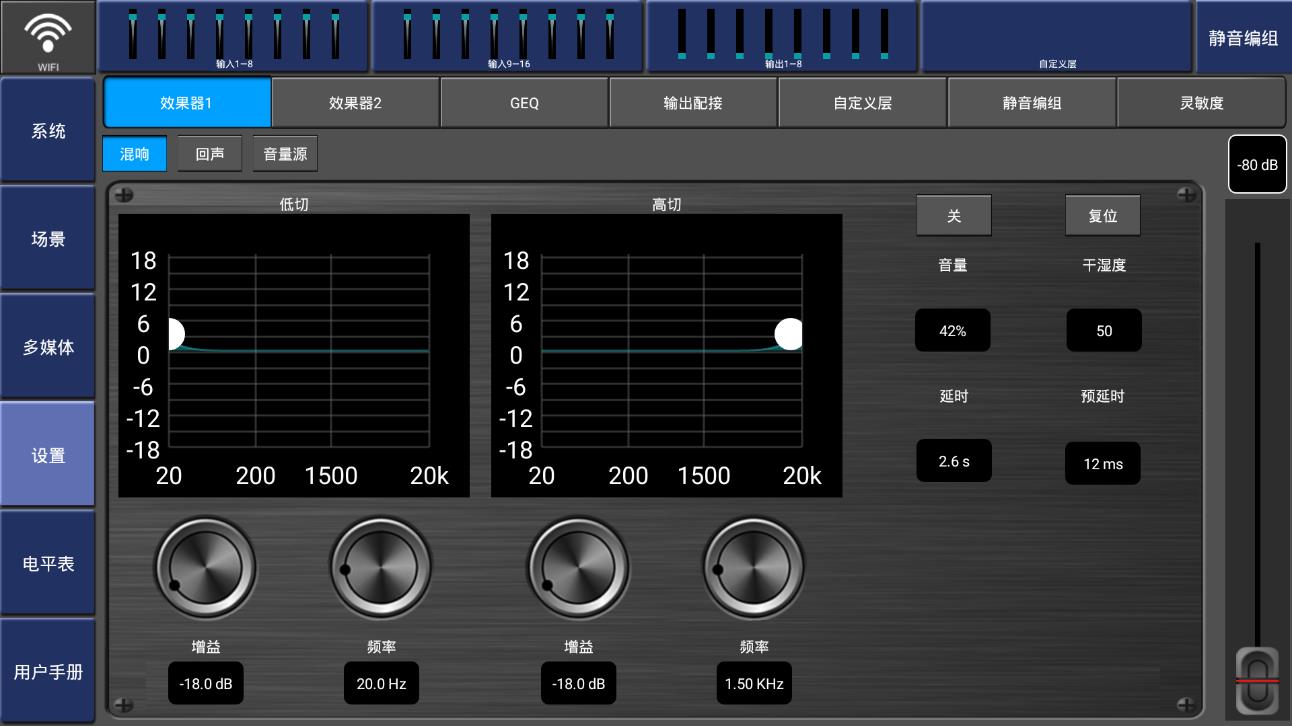Click the 低切 增益 -18.0 dB value box
This screenshot has width=1292, height=726.
[206, 684]
